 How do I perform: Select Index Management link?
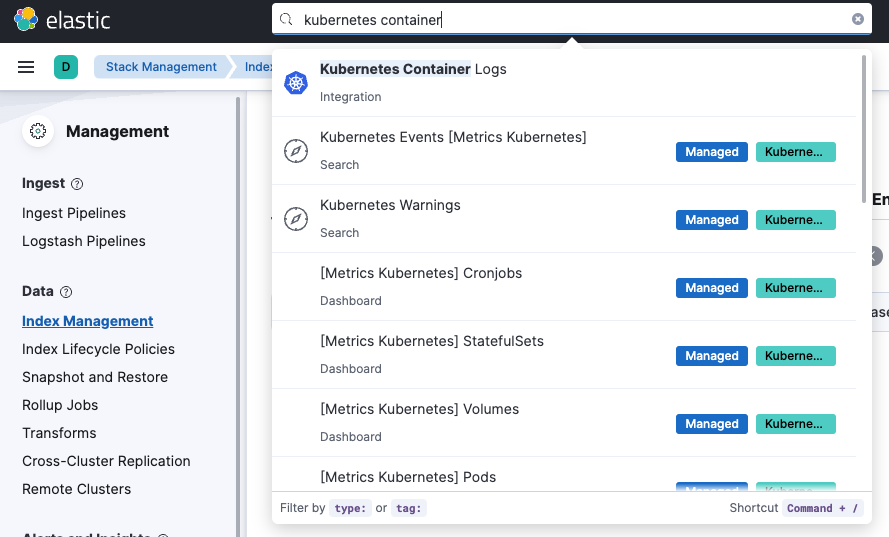87,321
